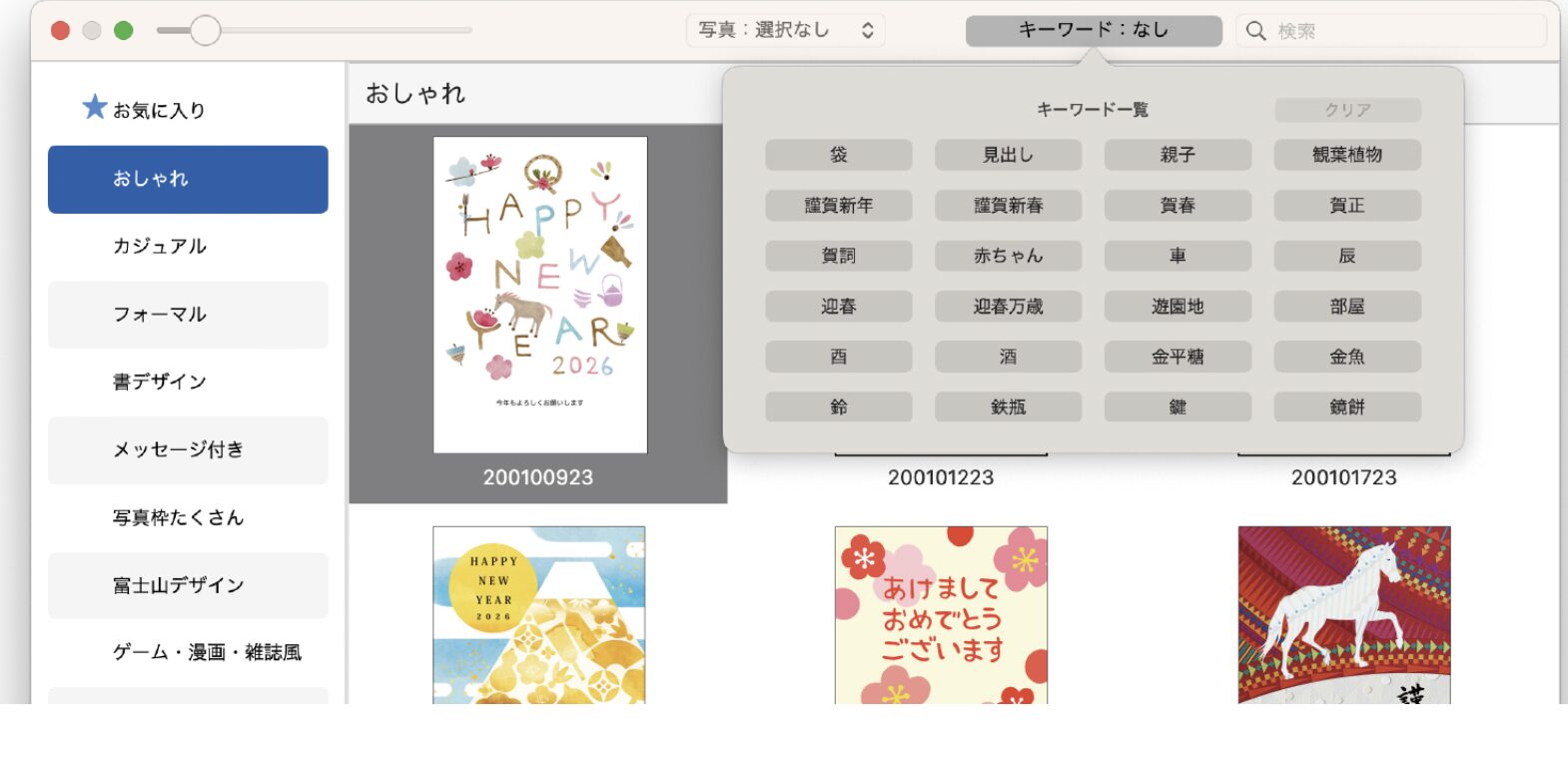Enable the 金魚 keyword filter
Viewport: 1568px width, 765px height.
(1346, 357)
